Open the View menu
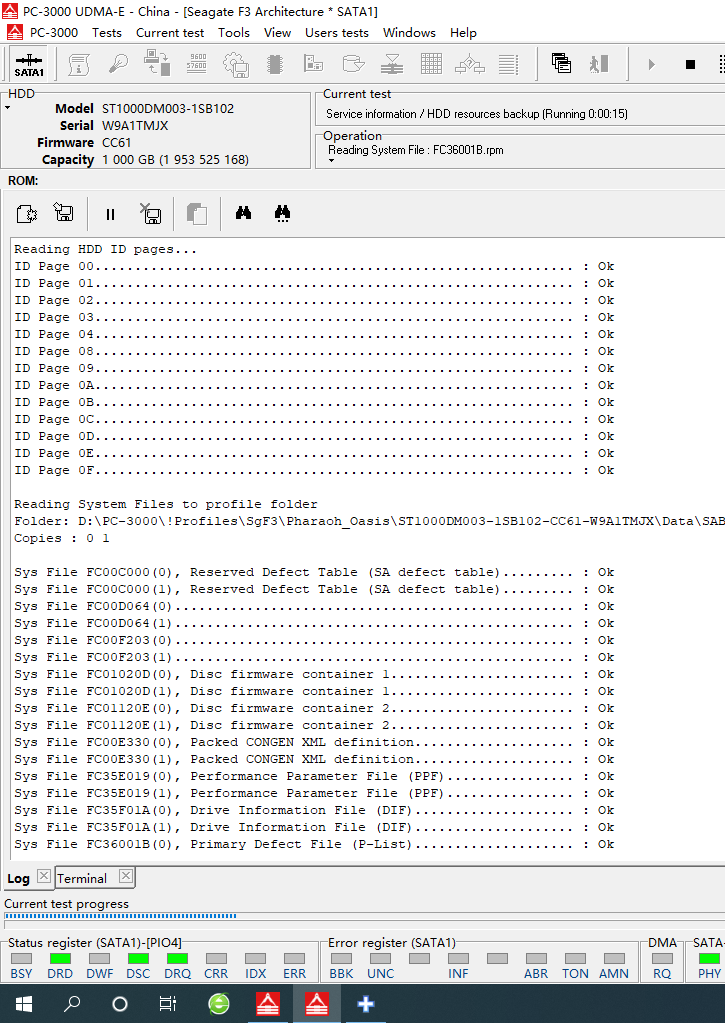 (277, 33)
